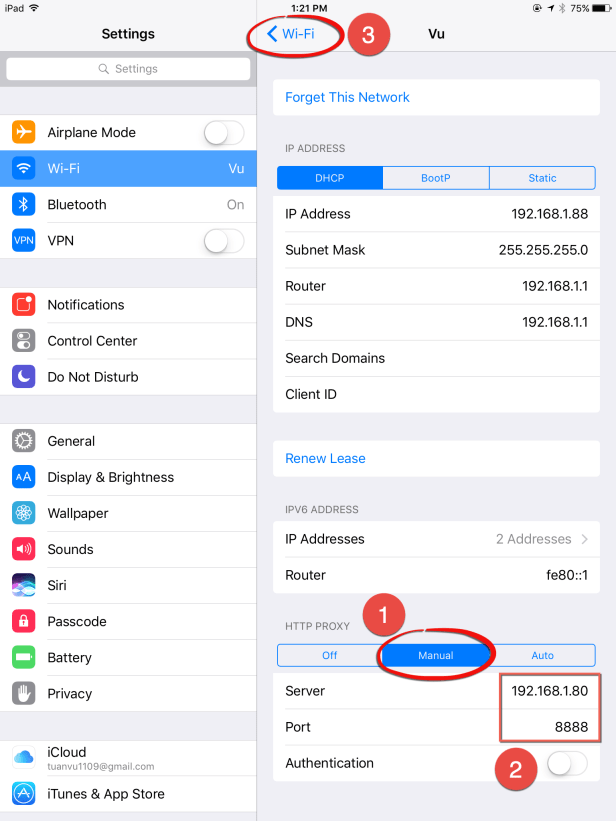The width and height of the screenshot is (616, 821).
Task: Tap the Sounds speaker icon
Action: coord(24,549)
